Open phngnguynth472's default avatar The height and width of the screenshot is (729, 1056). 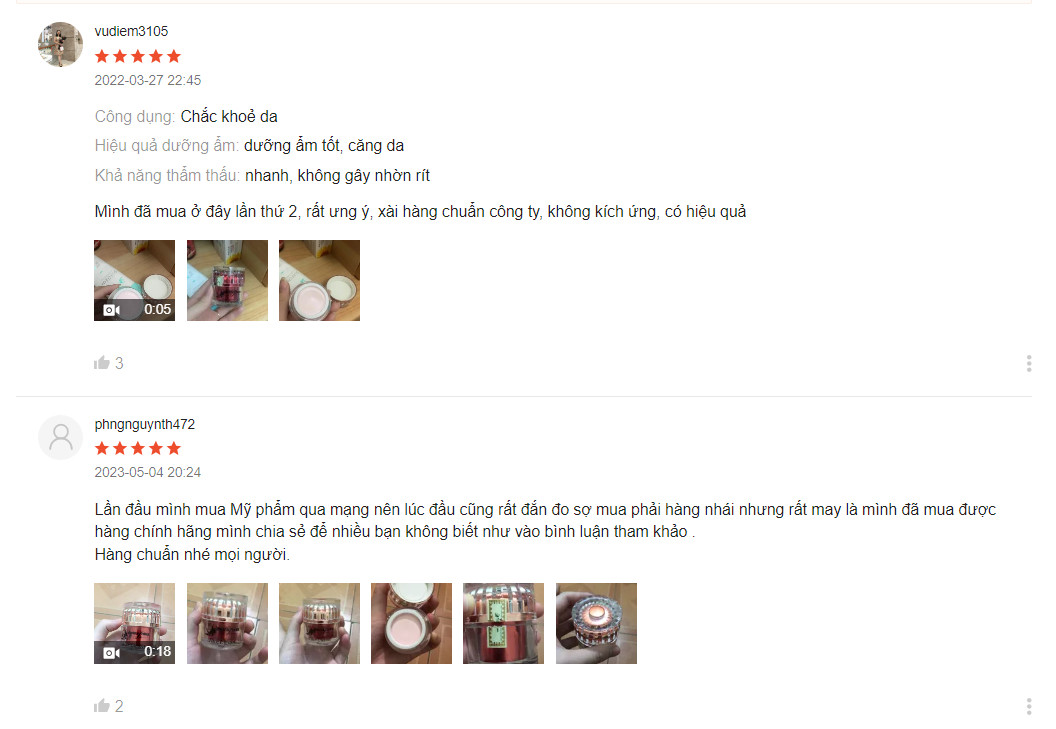tap(61, 437)
